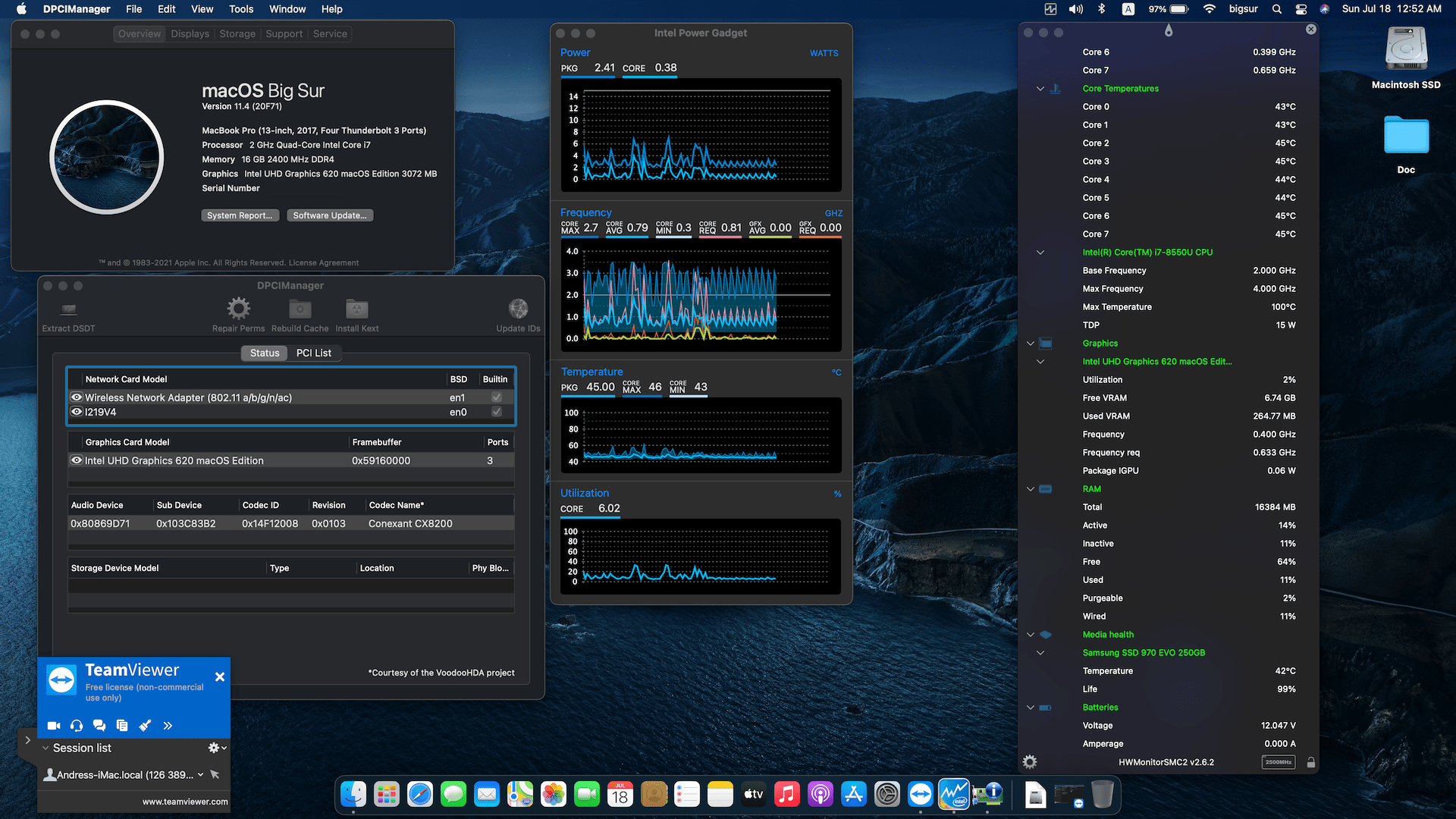Open DPCIManager dock icon with info badge
The height and width of the screenshot is (819, 1456).
(x=988, y=795)
